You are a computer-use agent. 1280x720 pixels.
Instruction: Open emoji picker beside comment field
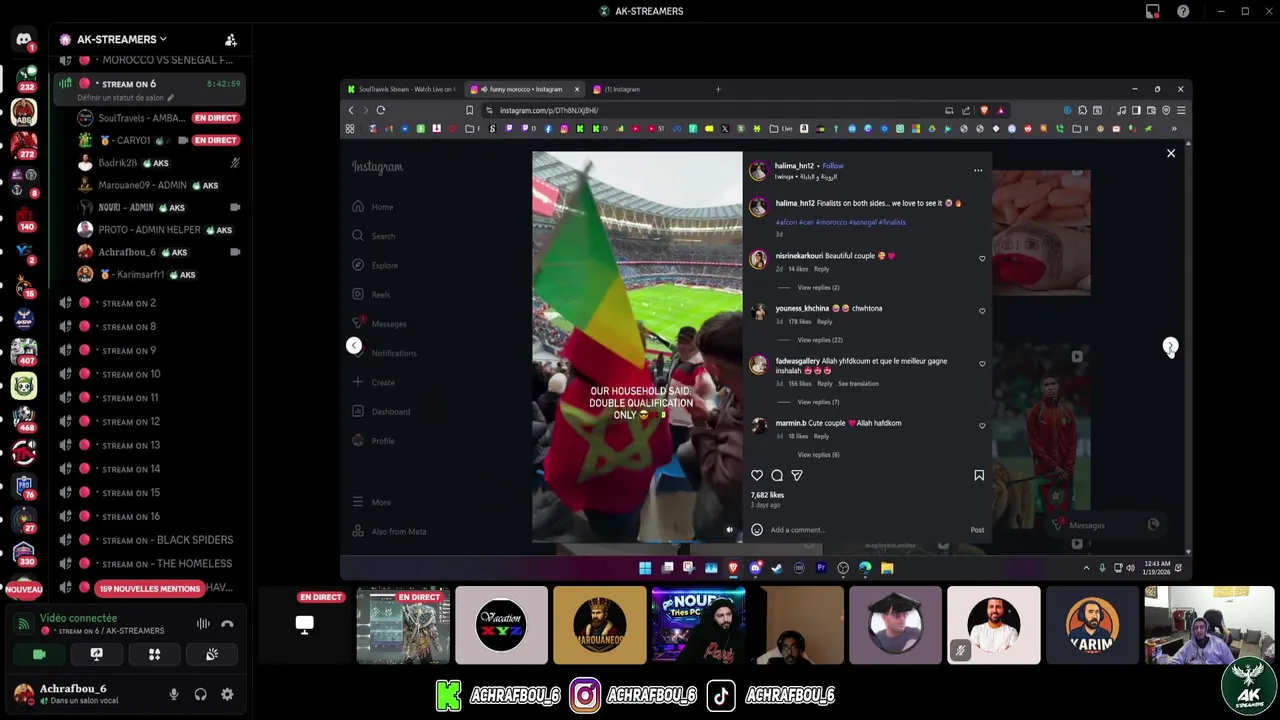click(757, 530)
